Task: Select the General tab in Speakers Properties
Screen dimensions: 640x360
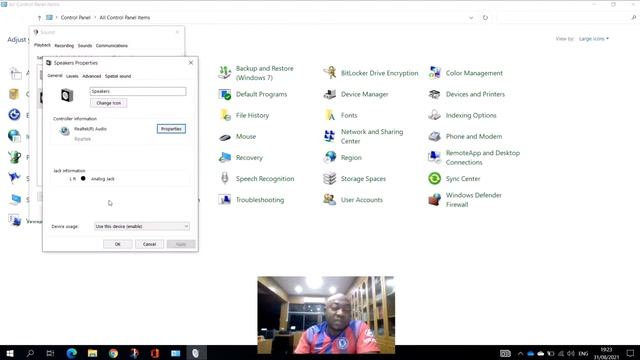Action: pos(55,76)
